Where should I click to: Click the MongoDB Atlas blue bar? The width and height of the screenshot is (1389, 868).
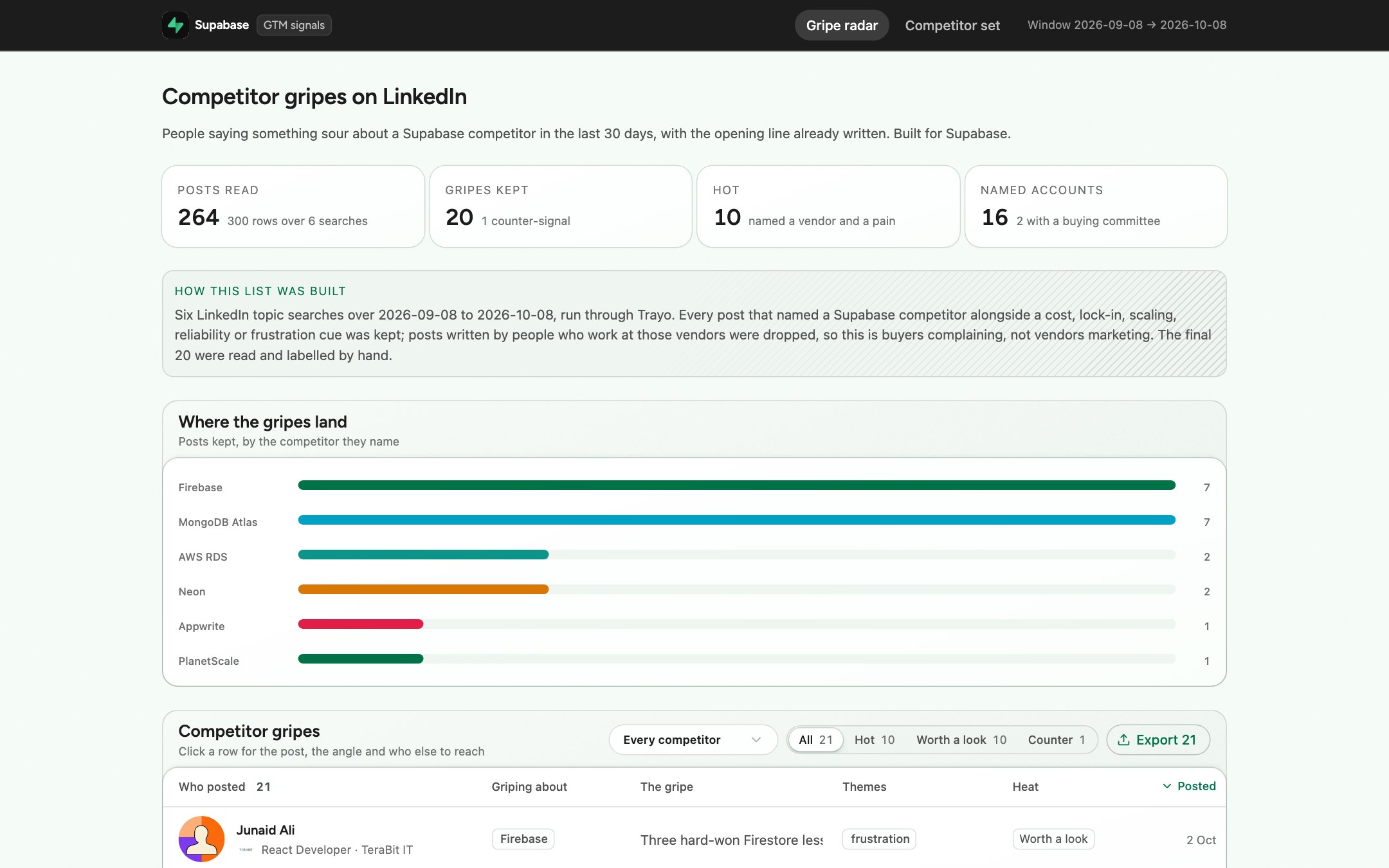736,520
